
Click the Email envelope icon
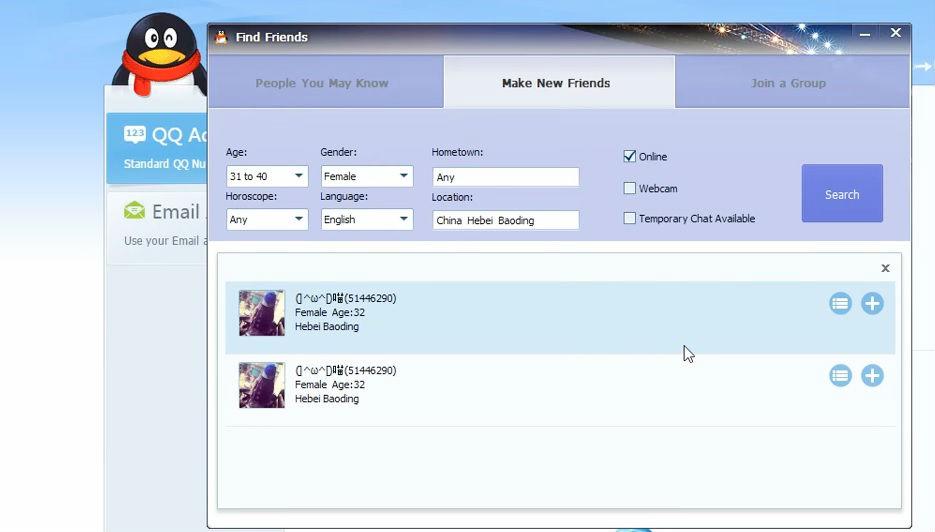coord(134,211)
